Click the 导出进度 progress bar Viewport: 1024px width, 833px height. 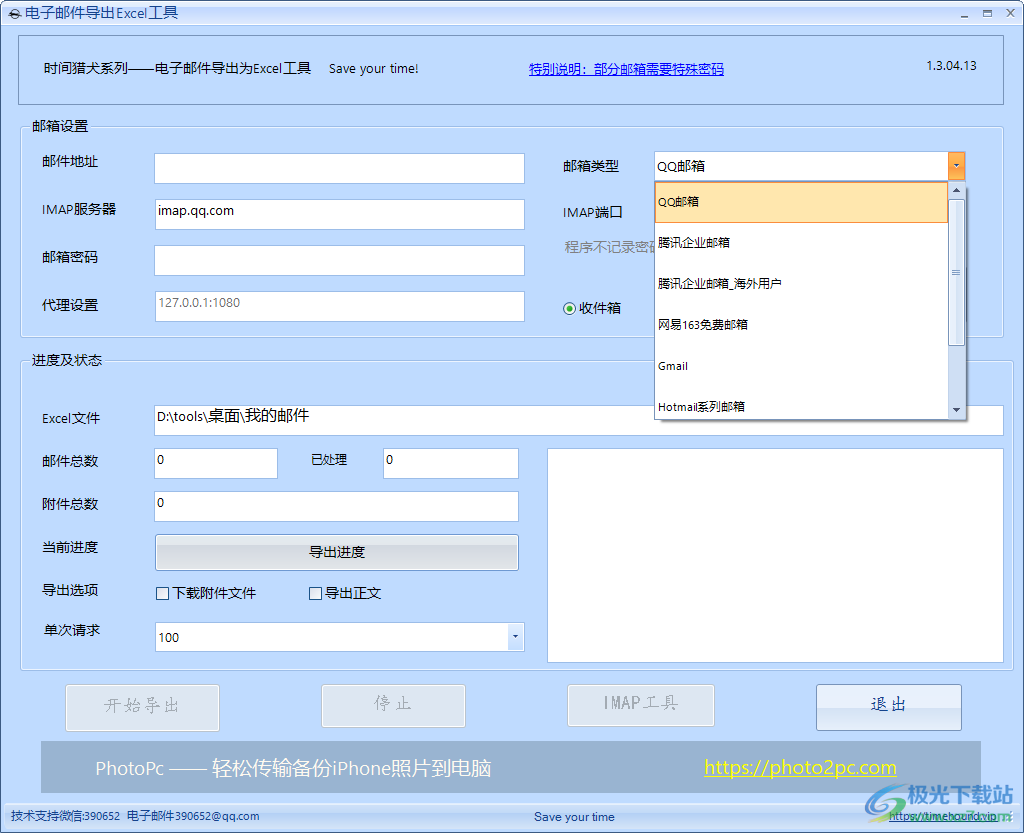click(336, 551)
